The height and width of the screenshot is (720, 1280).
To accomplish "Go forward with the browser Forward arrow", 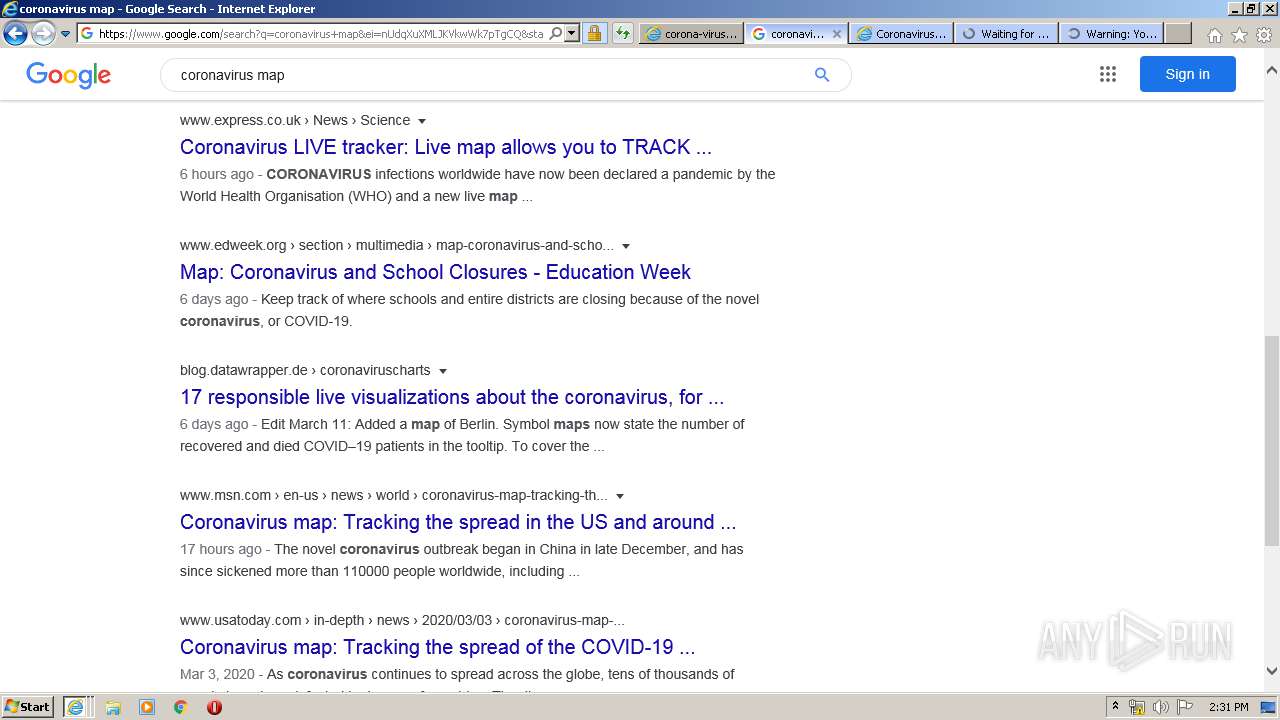I will [43, 33].
